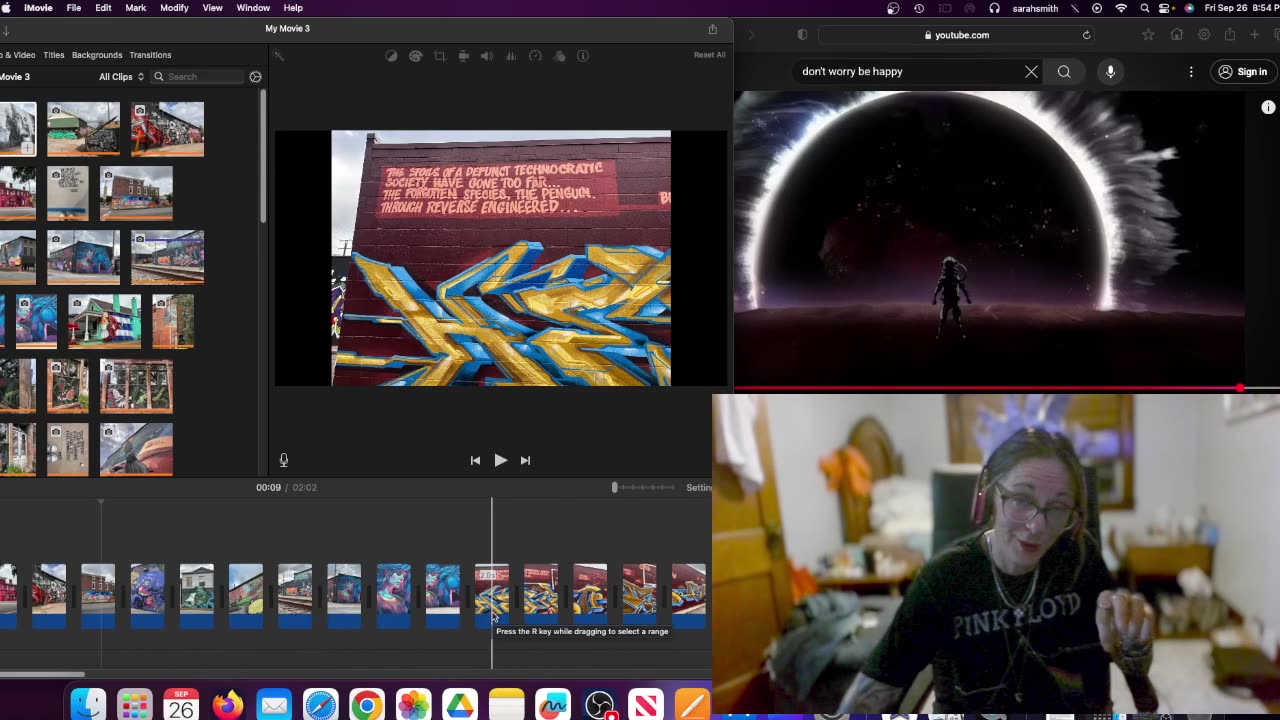Open the Noise Reduction and Equalizer tool
The width and height of the screenshot is (1280, 720).
coord(511,56)
